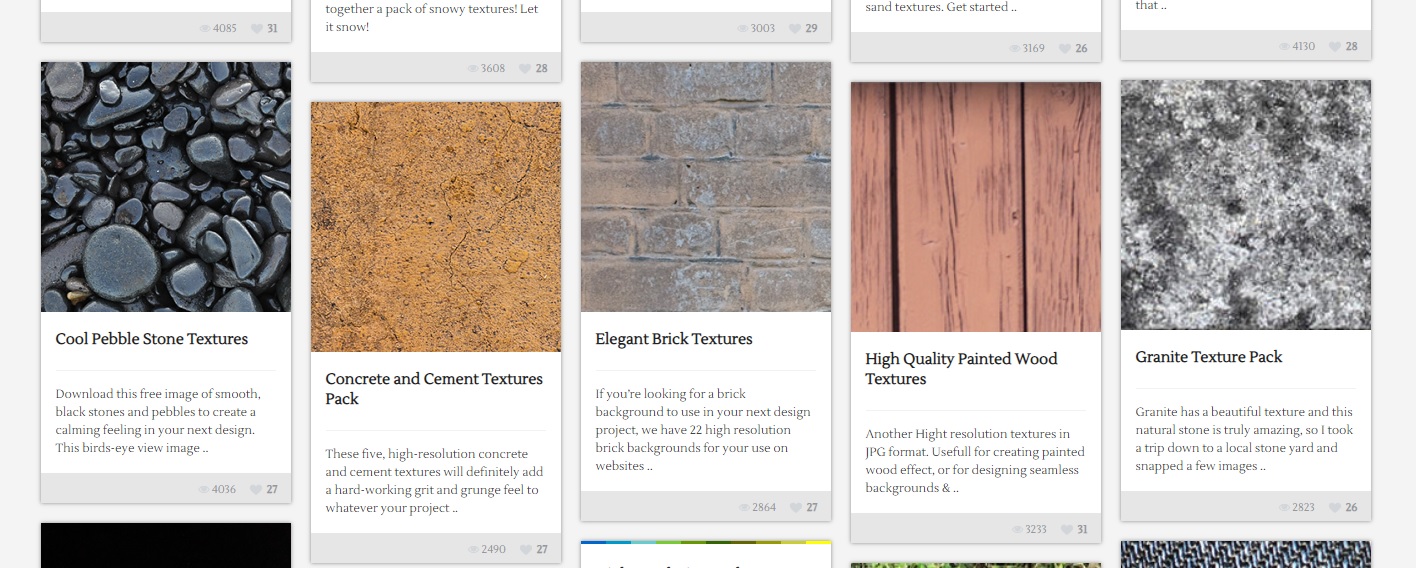Click the eye icon next to 4085 views

pyautogui.click(x=205, y=29)
